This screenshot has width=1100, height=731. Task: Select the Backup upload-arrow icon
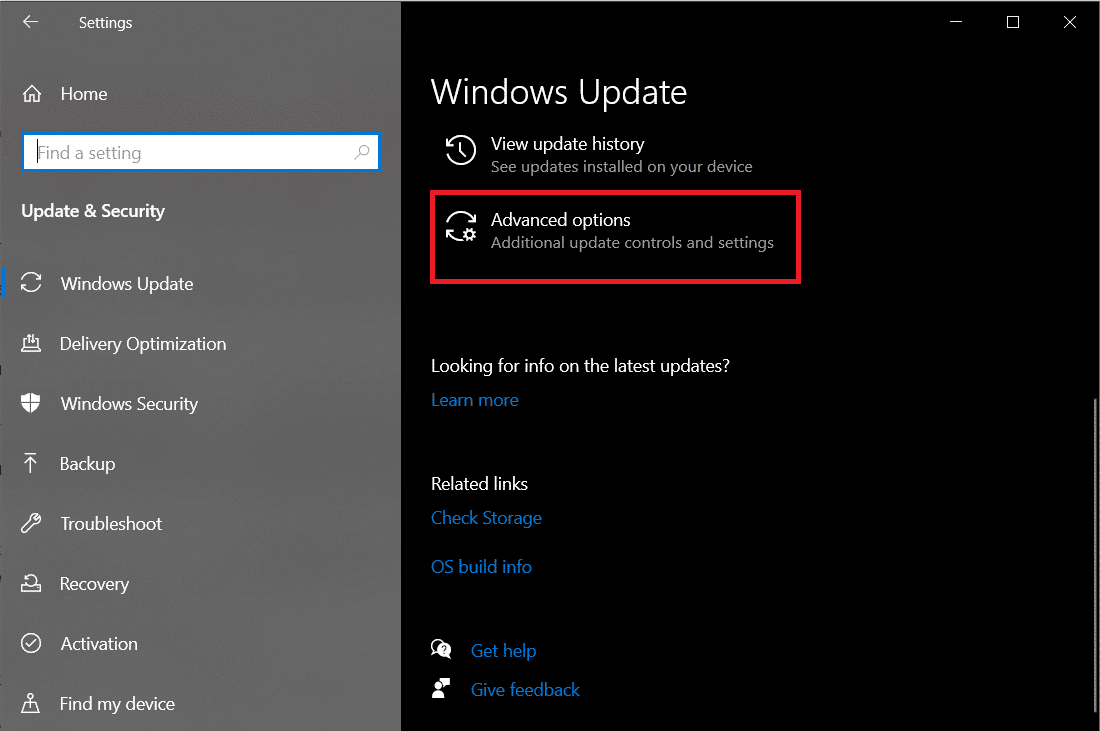click(x=32, y=463)
